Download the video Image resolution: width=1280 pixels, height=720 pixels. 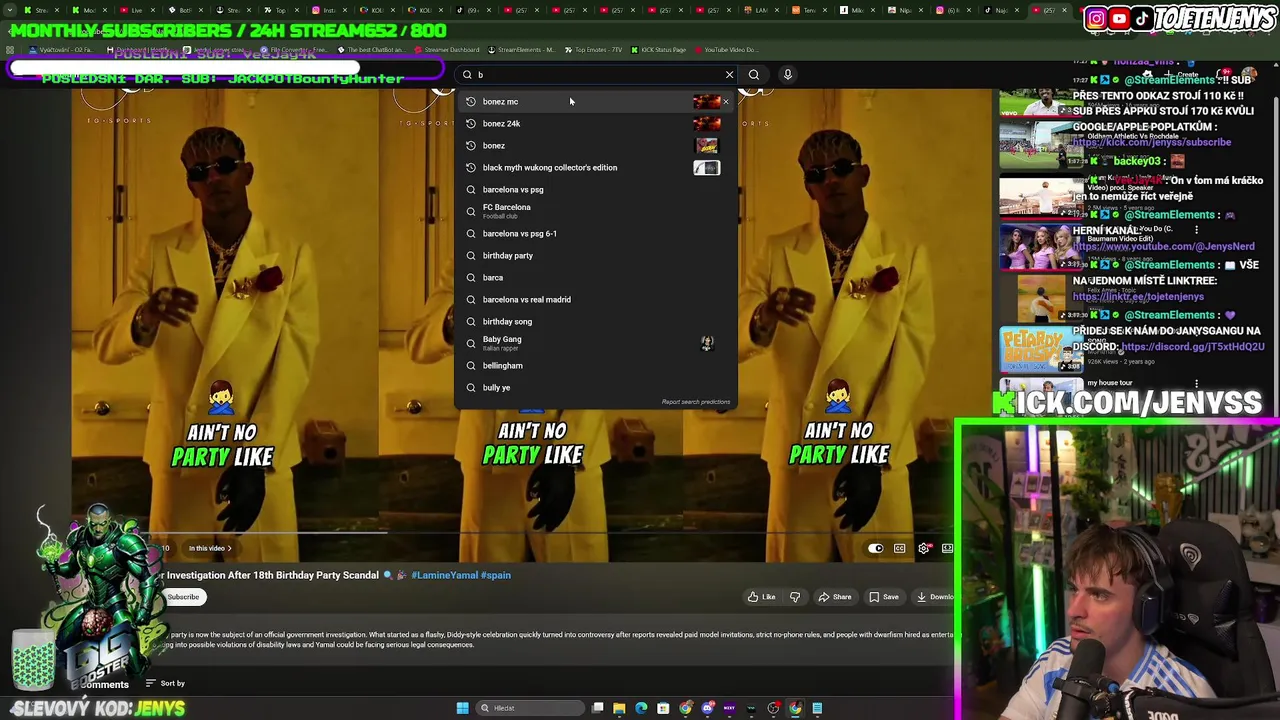[935, 597]
